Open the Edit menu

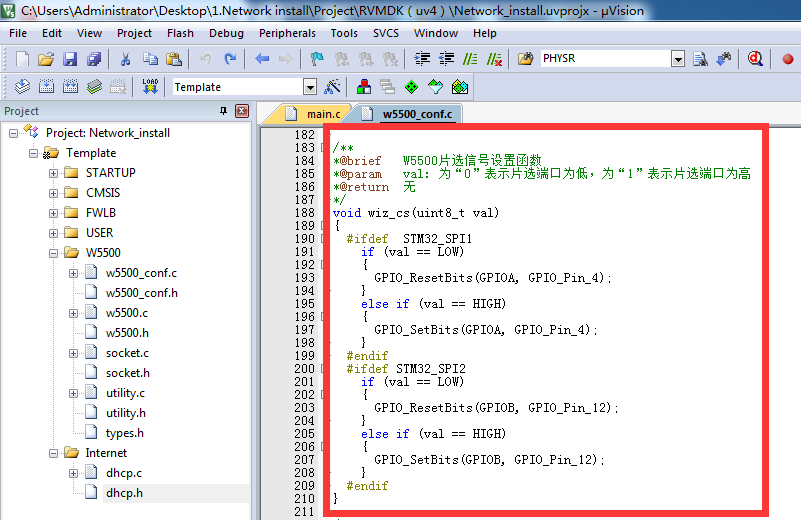click(52, 33)
